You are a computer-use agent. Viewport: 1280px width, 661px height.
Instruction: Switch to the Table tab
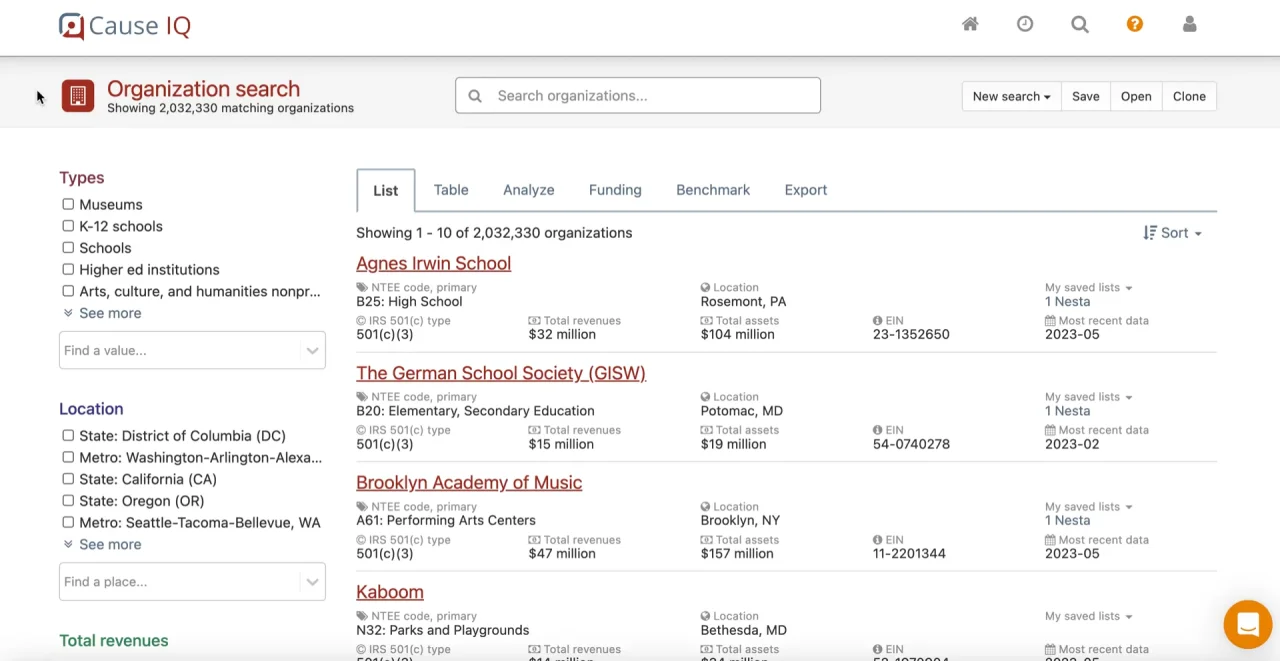(451, 190)
